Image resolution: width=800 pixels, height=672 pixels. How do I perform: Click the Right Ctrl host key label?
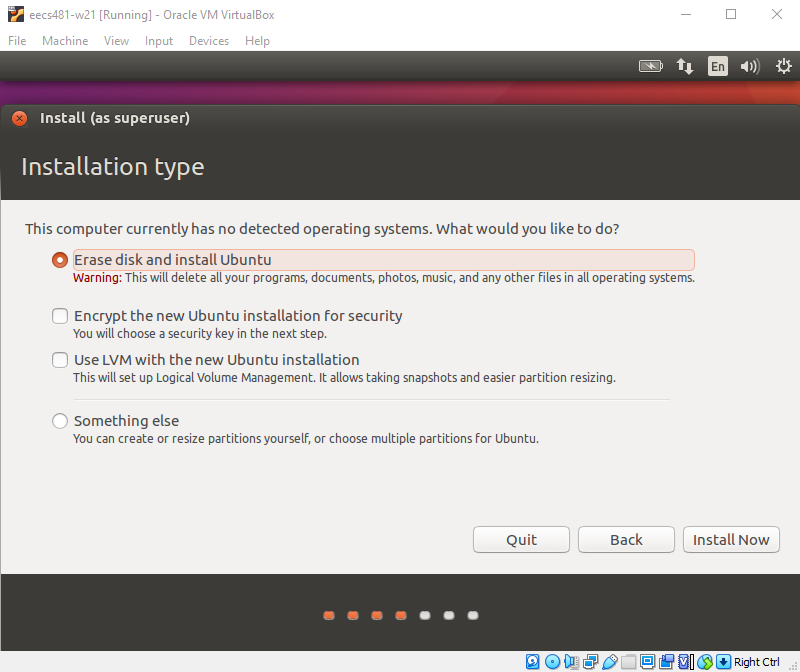[757, 662]
